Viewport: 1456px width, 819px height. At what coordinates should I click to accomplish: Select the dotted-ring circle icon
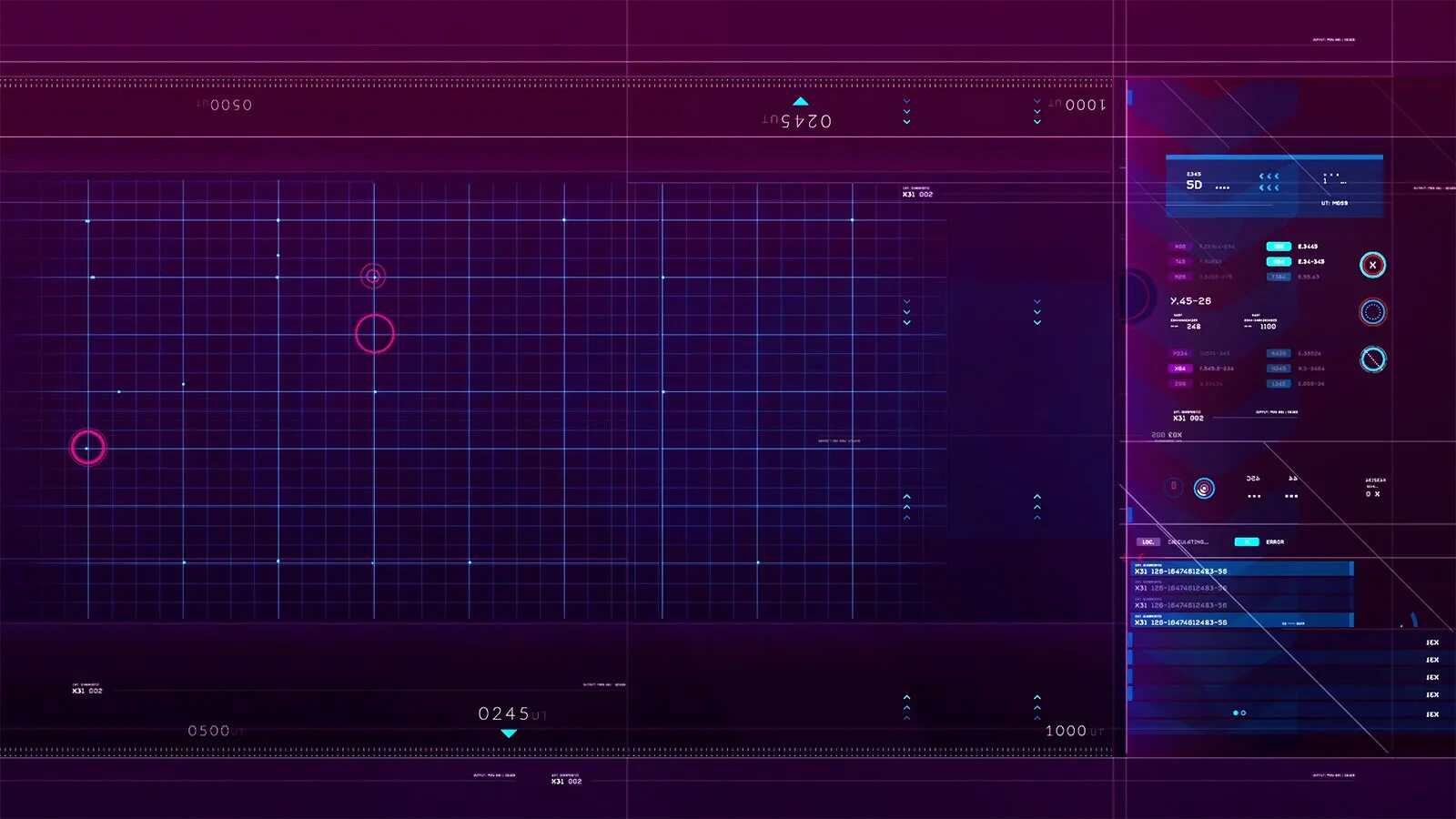[x=1372, y=312]
